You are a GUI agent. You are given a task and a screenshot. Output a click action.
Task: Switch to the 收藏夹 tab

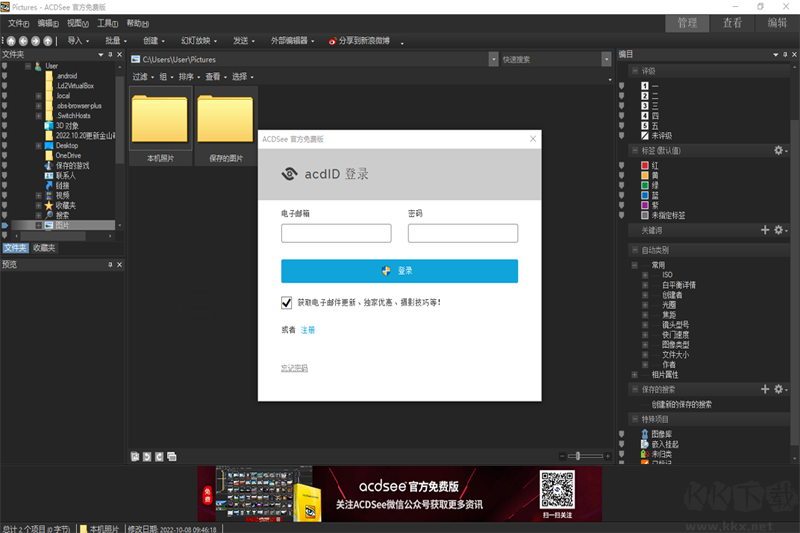tap(44, 248)
